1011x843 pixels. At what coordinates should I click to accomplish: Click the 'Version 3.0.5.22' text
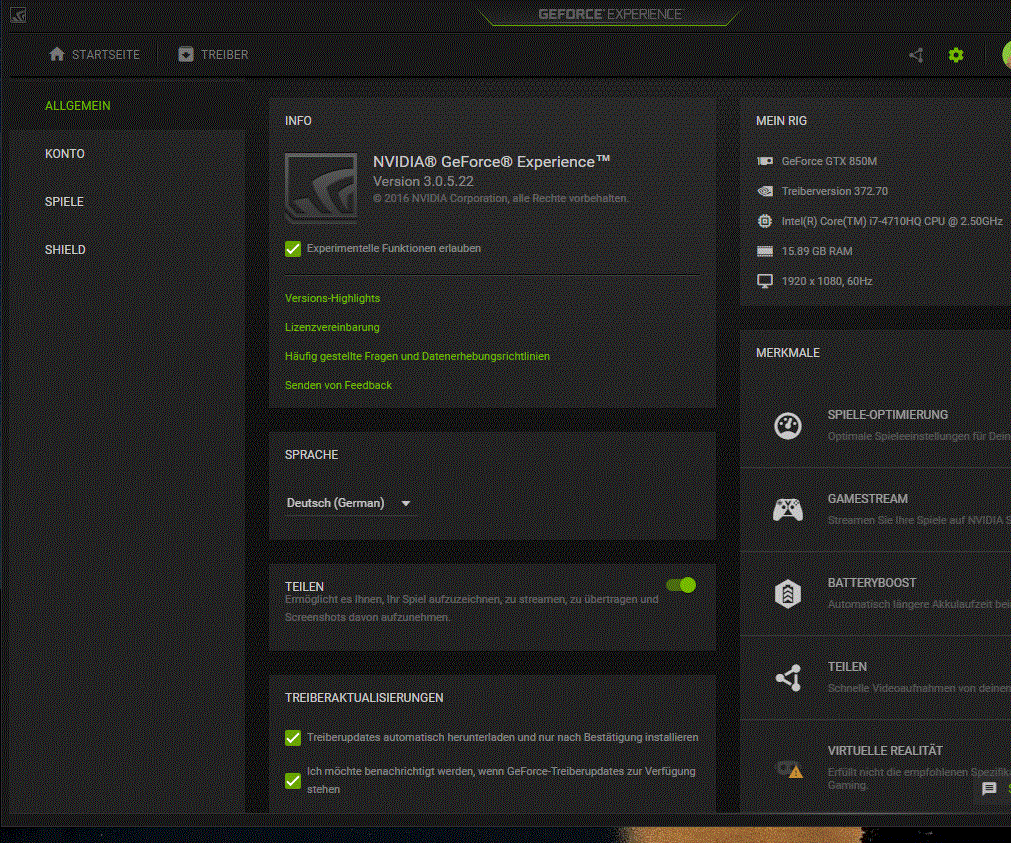point(423,181)
